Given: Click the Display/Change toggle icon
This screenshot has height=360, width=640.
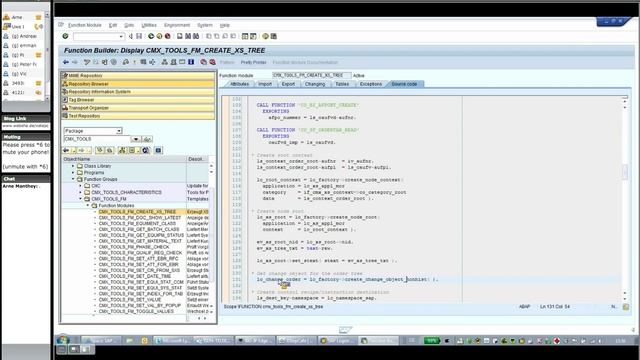Looking at the screenshot, I should click(87, 62).
